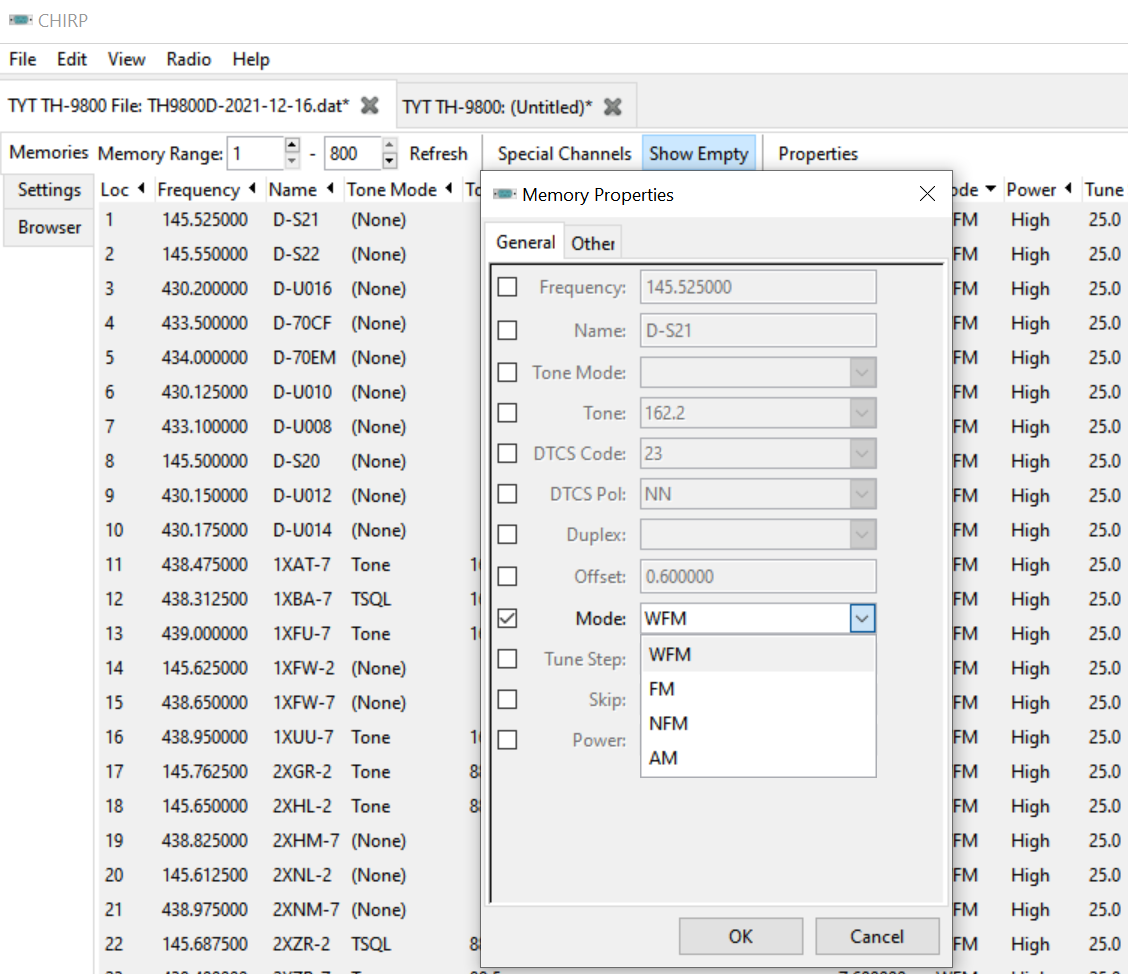The width and height of the screenshot is (1128, 974).
Task: Select NFM from the Mode list
Action: [x=758, y=724]
